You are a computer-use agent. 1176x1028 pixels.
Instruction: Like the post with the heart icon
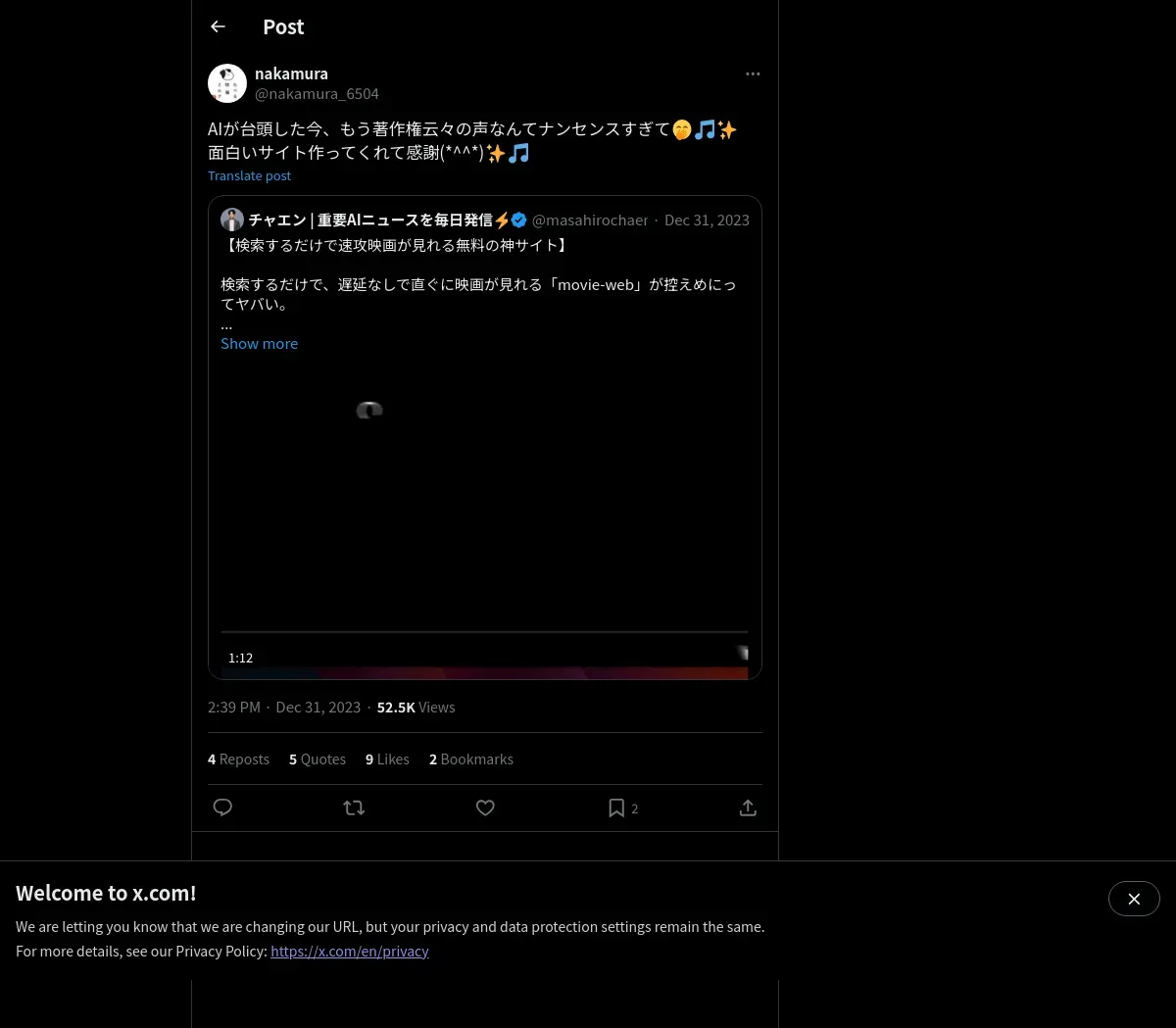click(485, 808)
